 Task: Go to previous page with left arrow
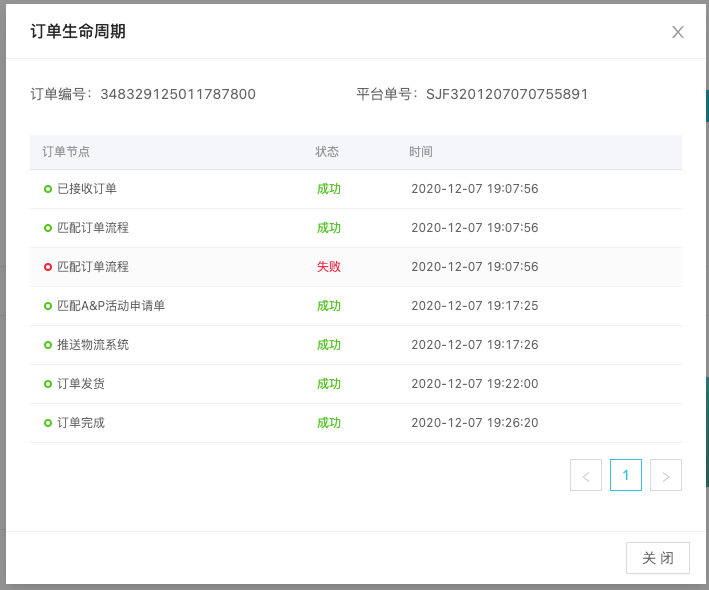(x=586, y=475)
